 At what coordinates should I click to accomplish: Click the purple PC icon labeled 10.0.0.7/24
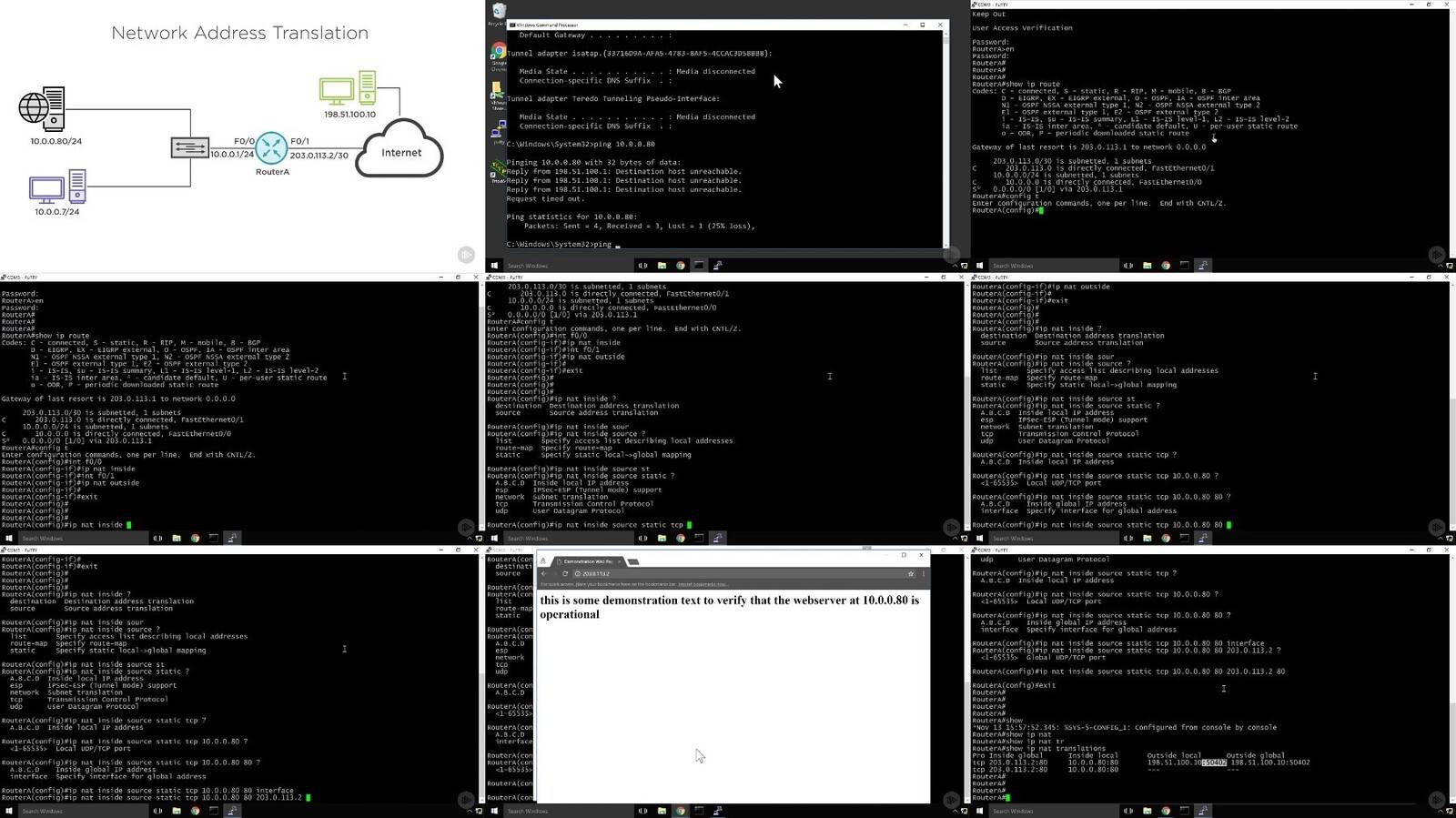tap(57, 187)
